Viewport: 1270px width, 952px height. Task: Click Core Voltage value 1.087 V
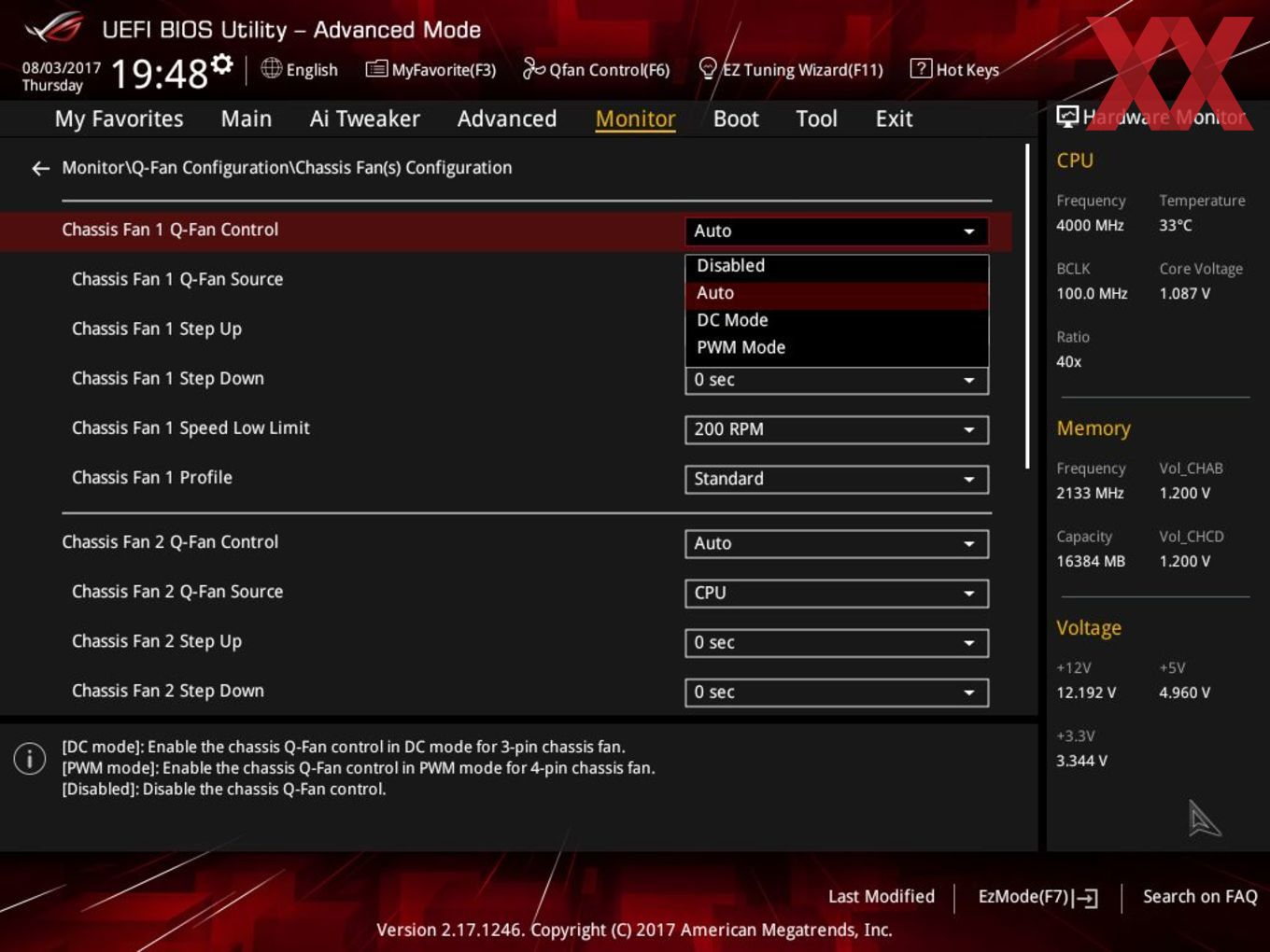pos(1185,293)
